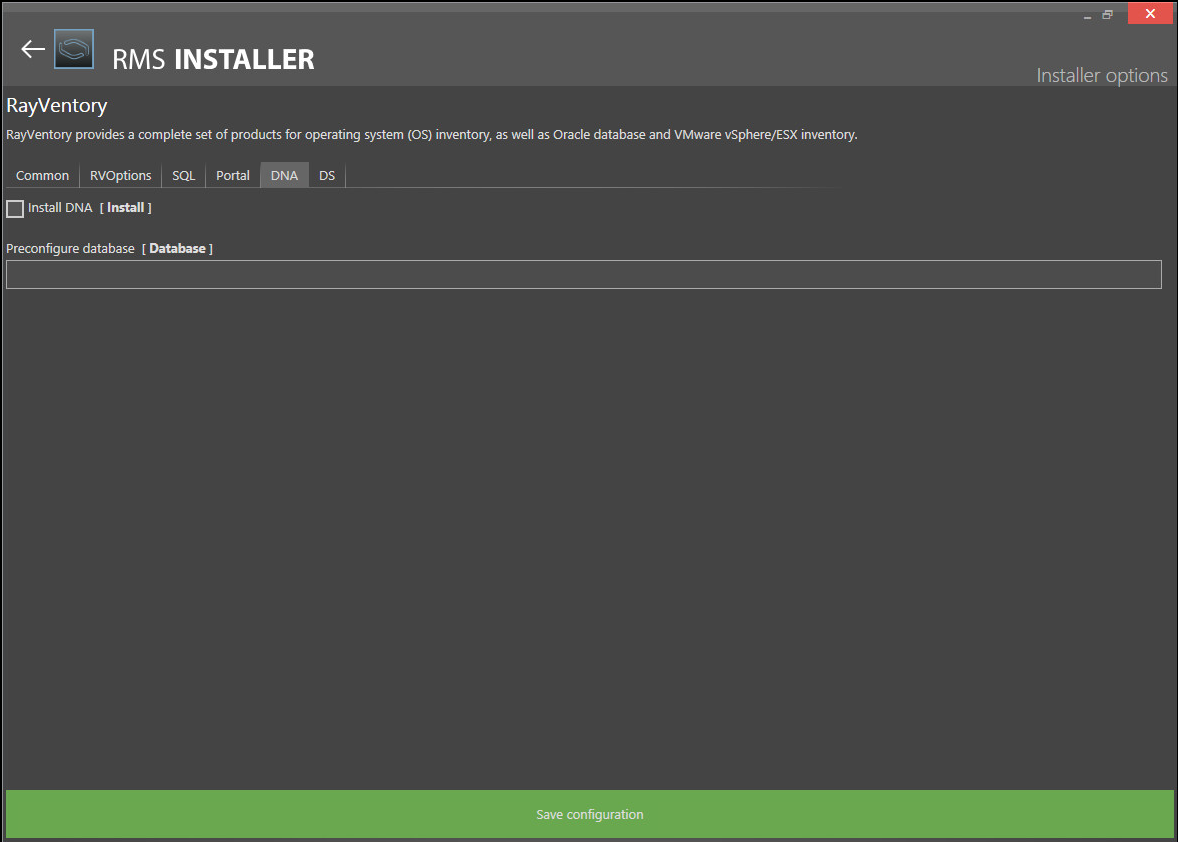The image size is (1178, 842).
Task: Click the Install DNA label text
Action: tap(60, 208)
